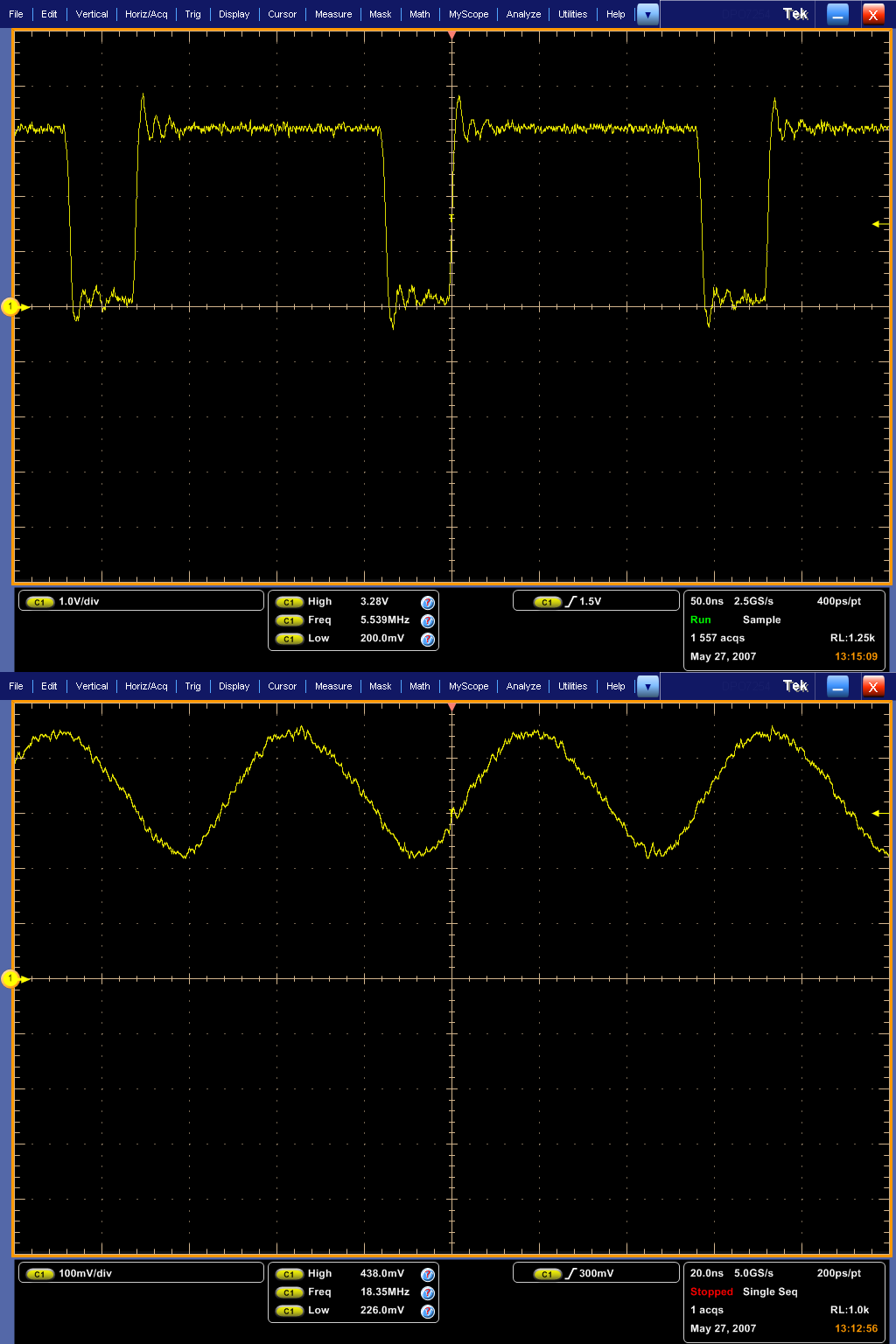Open the Utilities menu in the lower scope window

[572, 686]
